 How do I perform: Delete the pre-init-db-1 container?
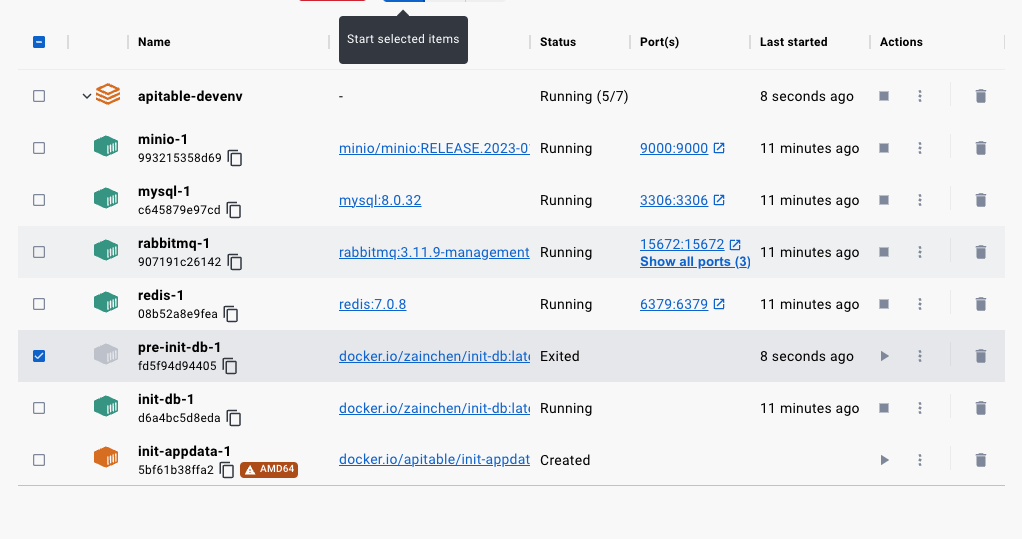[980, 357]
